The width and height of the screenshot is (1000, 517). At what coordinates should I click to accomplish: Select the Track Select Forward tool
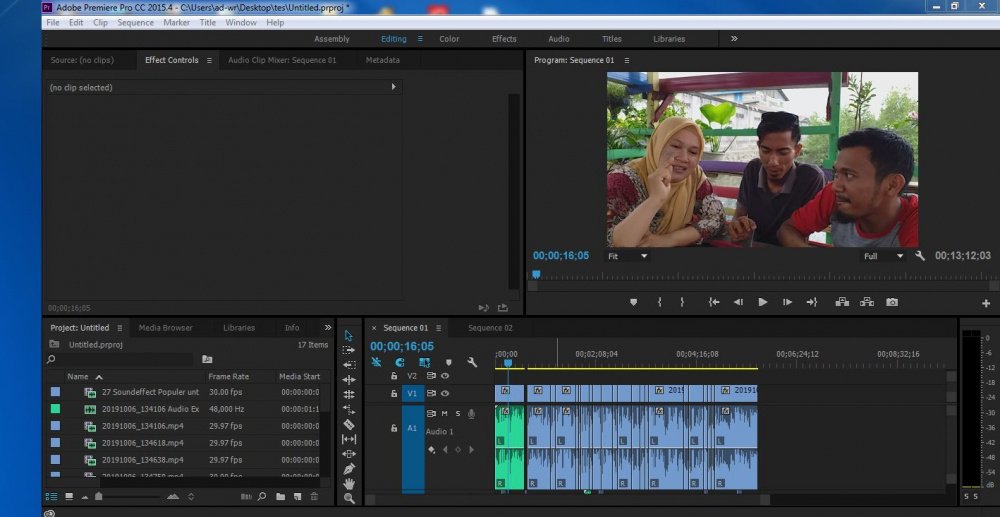[348, 350]
